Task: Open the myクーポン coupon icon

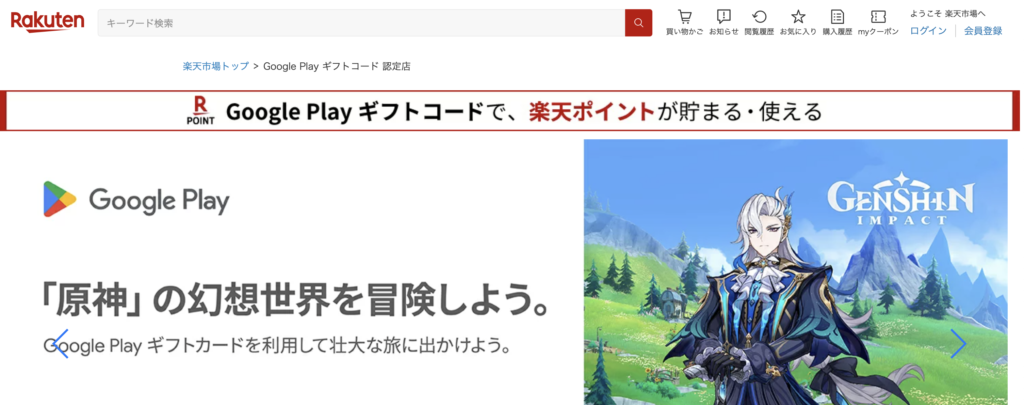Action: (878, 22)
